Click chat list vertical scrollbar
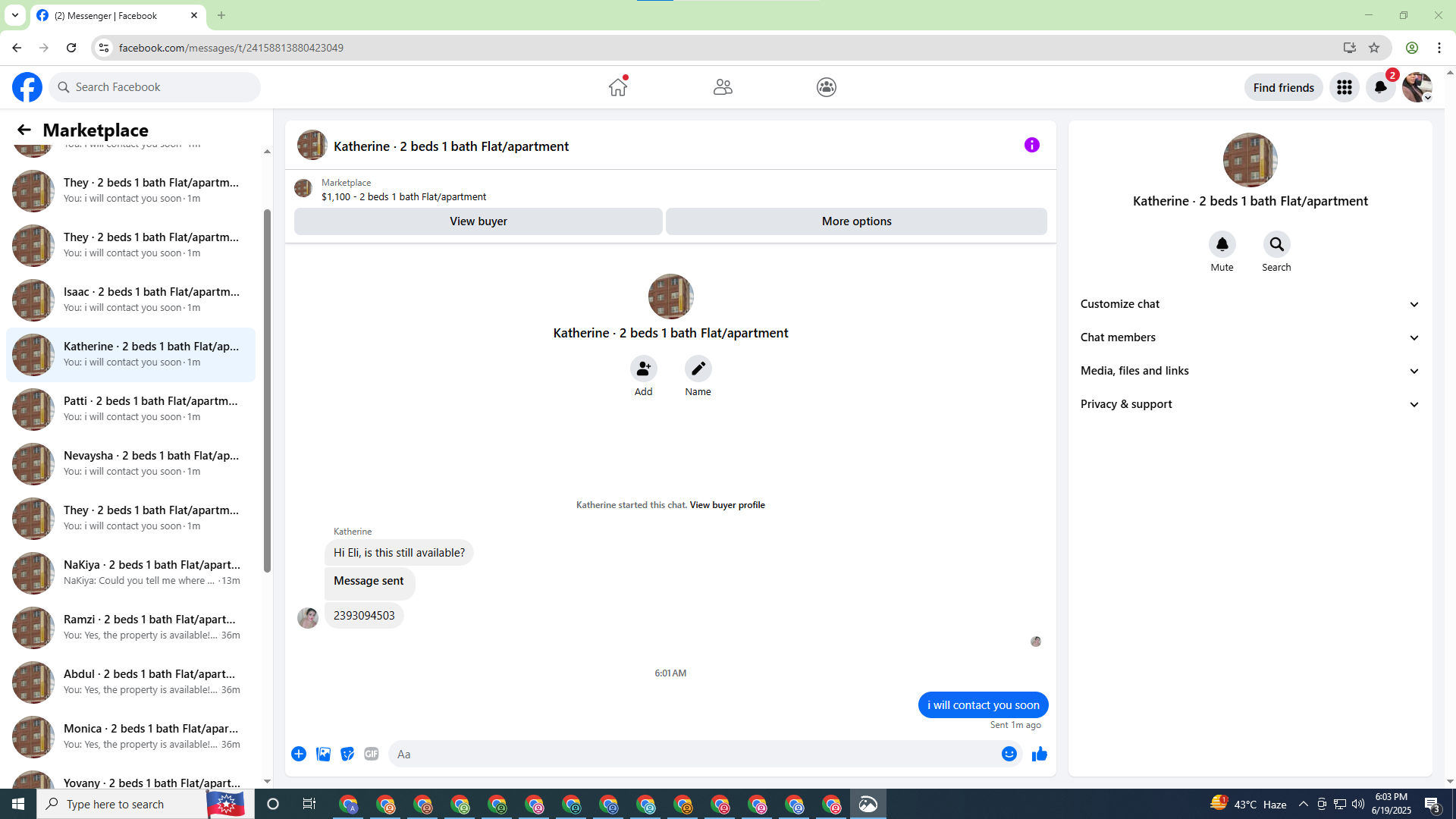 [x=267, y=391]
